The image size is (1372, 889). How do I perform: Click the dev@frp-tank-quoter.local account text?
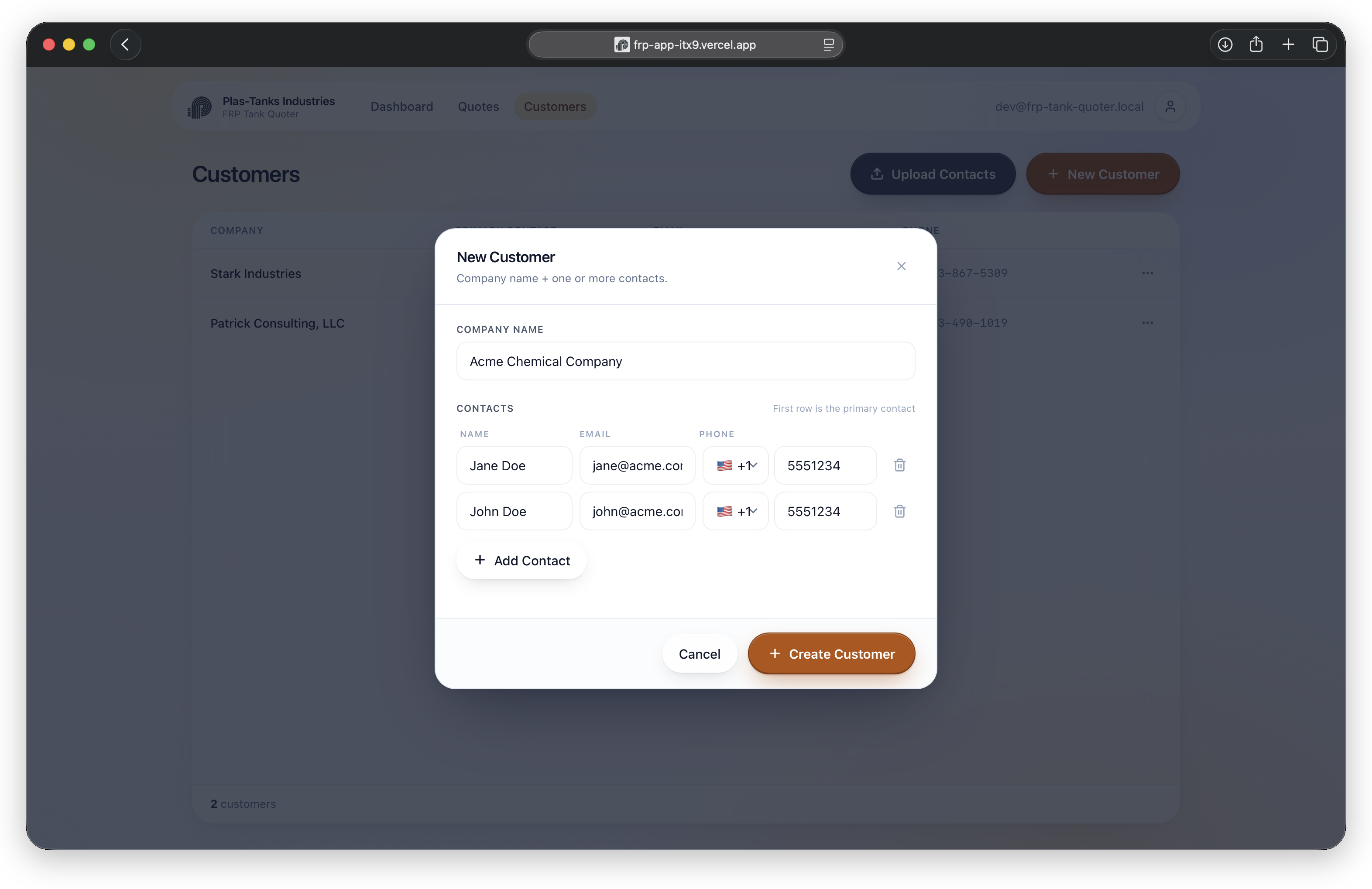(1069, 106)
